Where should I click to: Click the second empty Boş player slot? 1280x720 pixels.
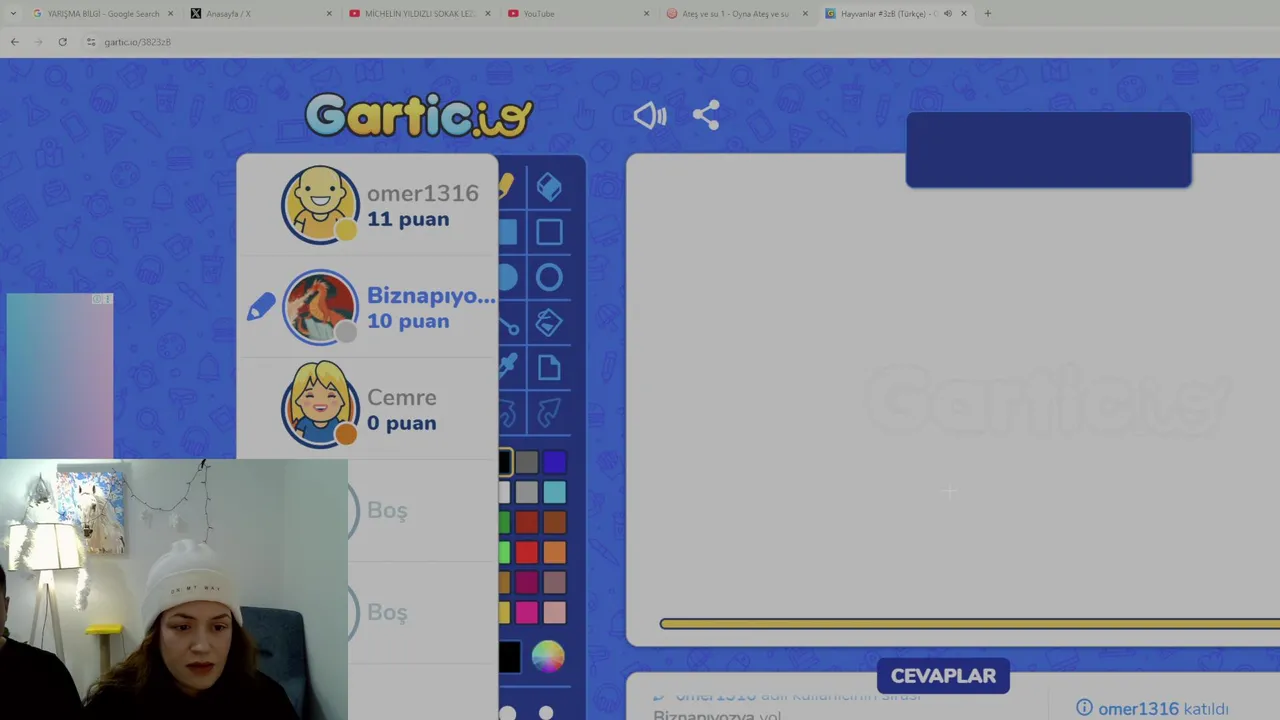click(387, 612)
